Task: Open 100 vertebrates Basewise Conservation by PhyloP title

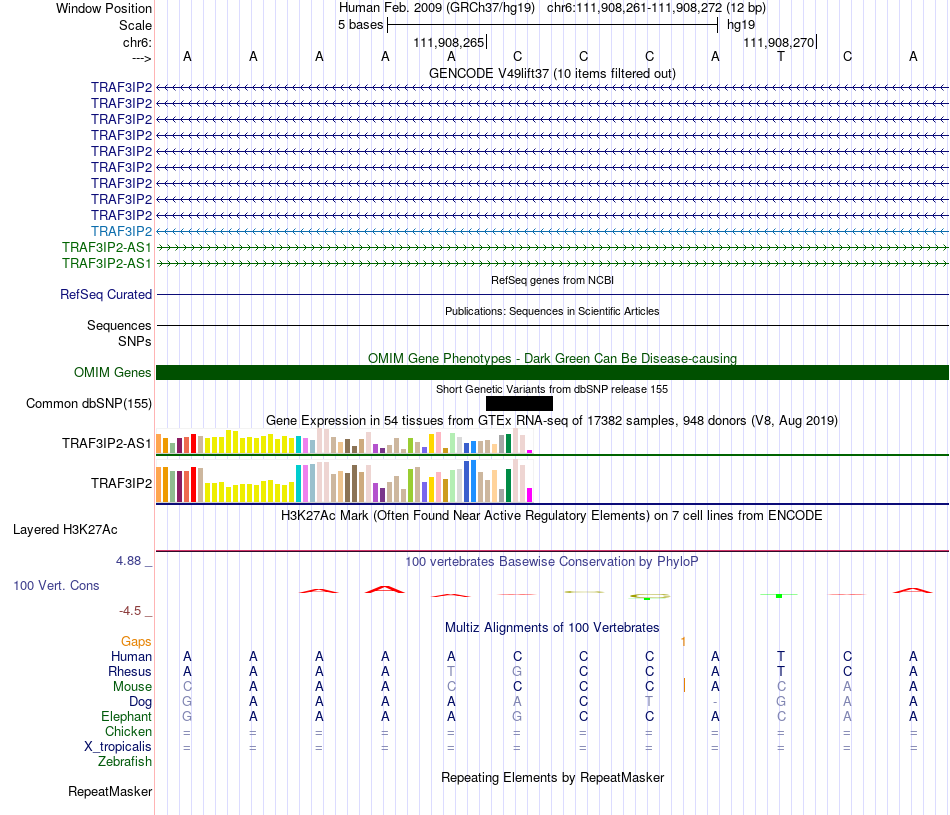Action: click(x=552, y=562)
